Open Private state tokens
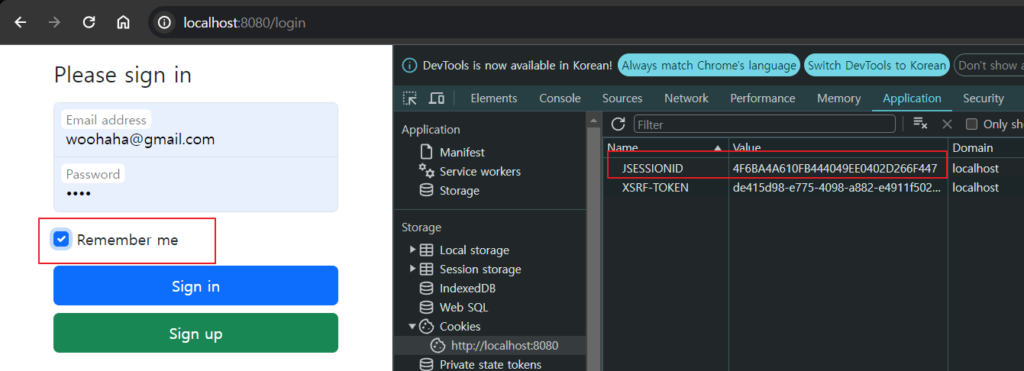The height and width of the screenshot is (371, 1024). point(481,364)
